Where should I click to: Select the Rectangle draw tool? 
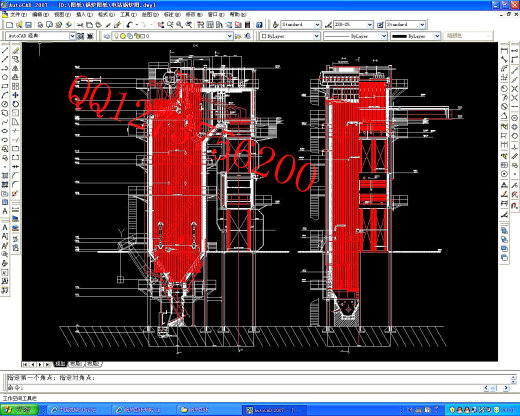(5, 86)
